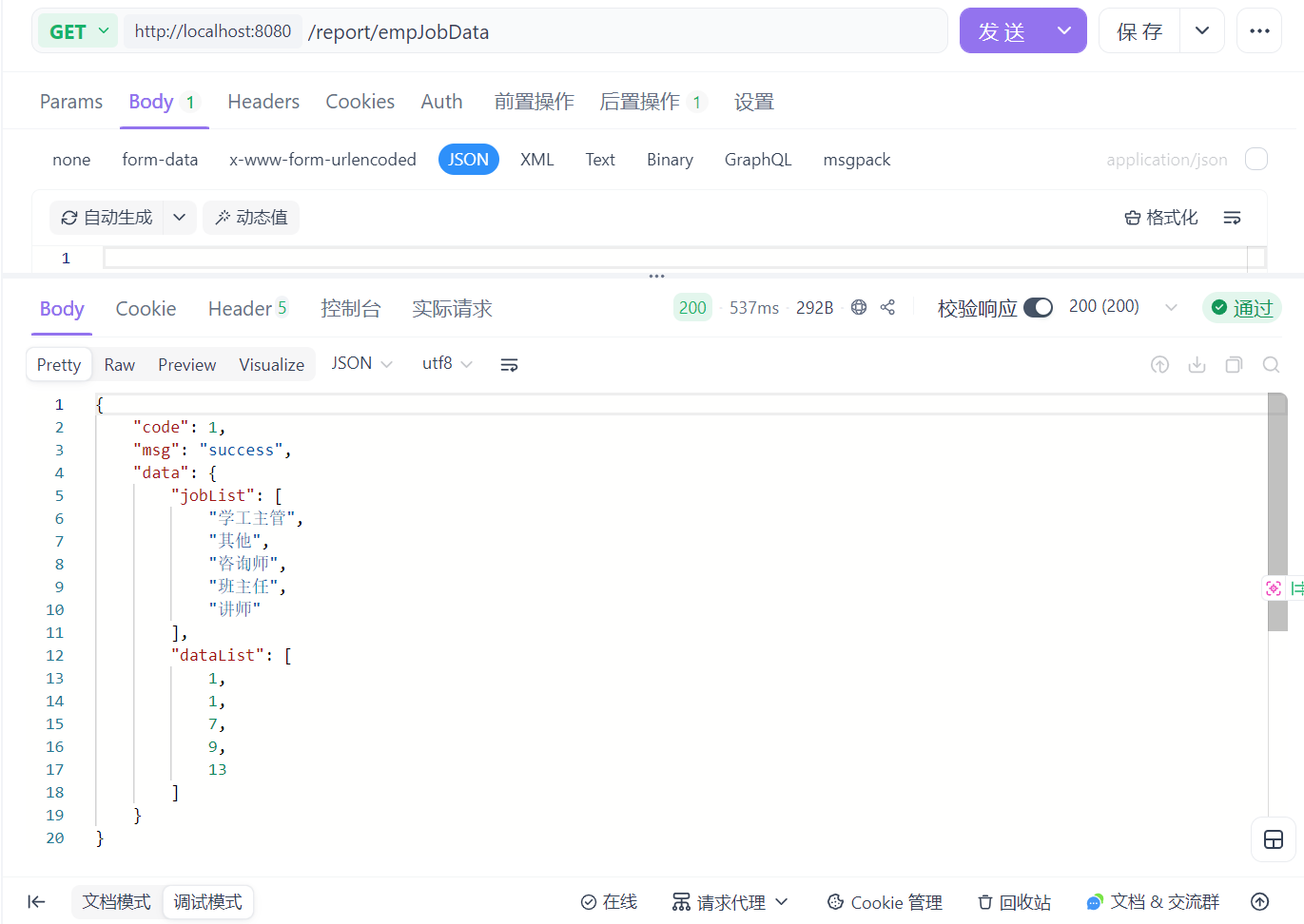The height and width of the screenshot is (924, 1304).
Task: Switch to response Cookie tab
Action: coord(146,309)
